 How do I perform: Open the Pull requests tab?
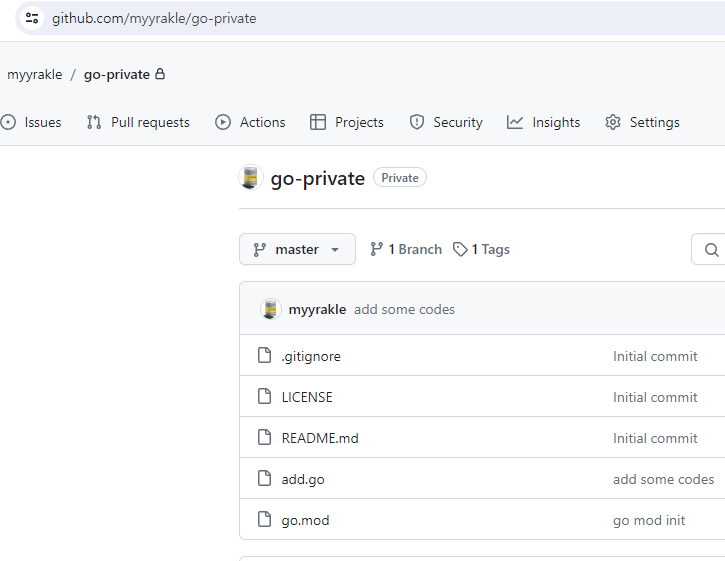(x=138, y=122)
